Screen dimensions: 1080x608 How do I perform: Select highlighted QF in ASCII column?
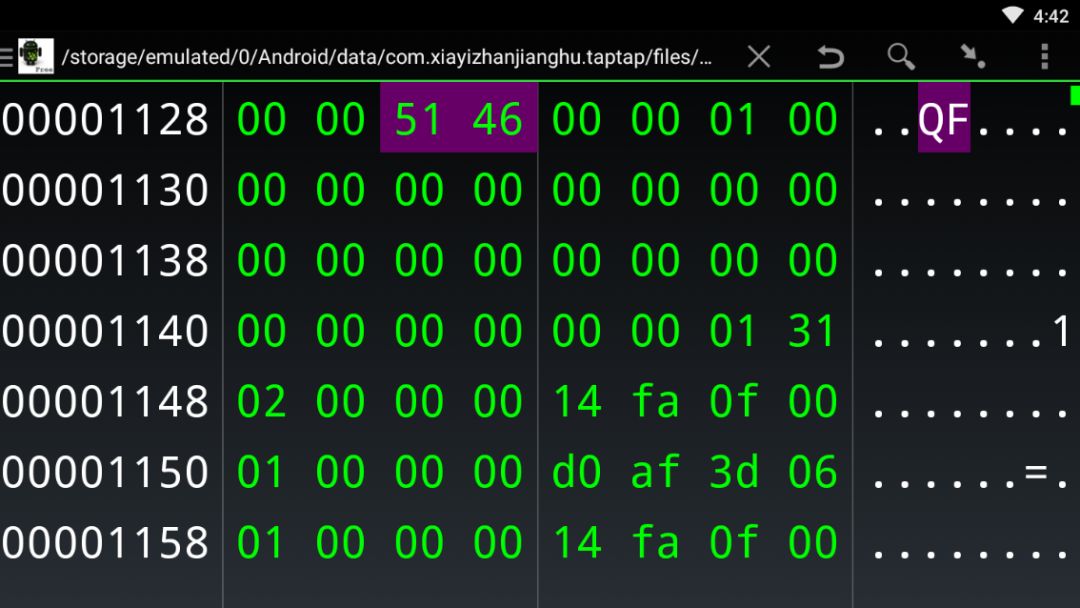(x=944, y=118)
